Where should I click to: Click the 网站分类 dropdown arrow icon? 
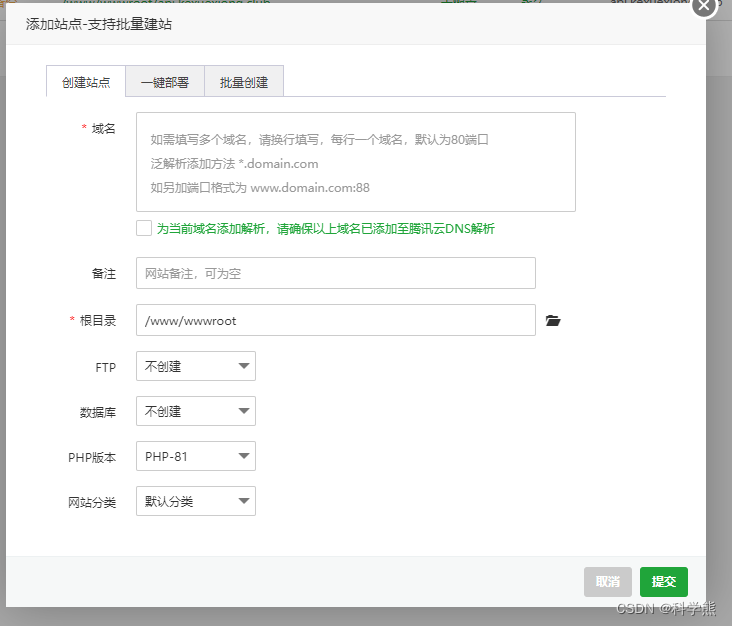coord(244,501)
